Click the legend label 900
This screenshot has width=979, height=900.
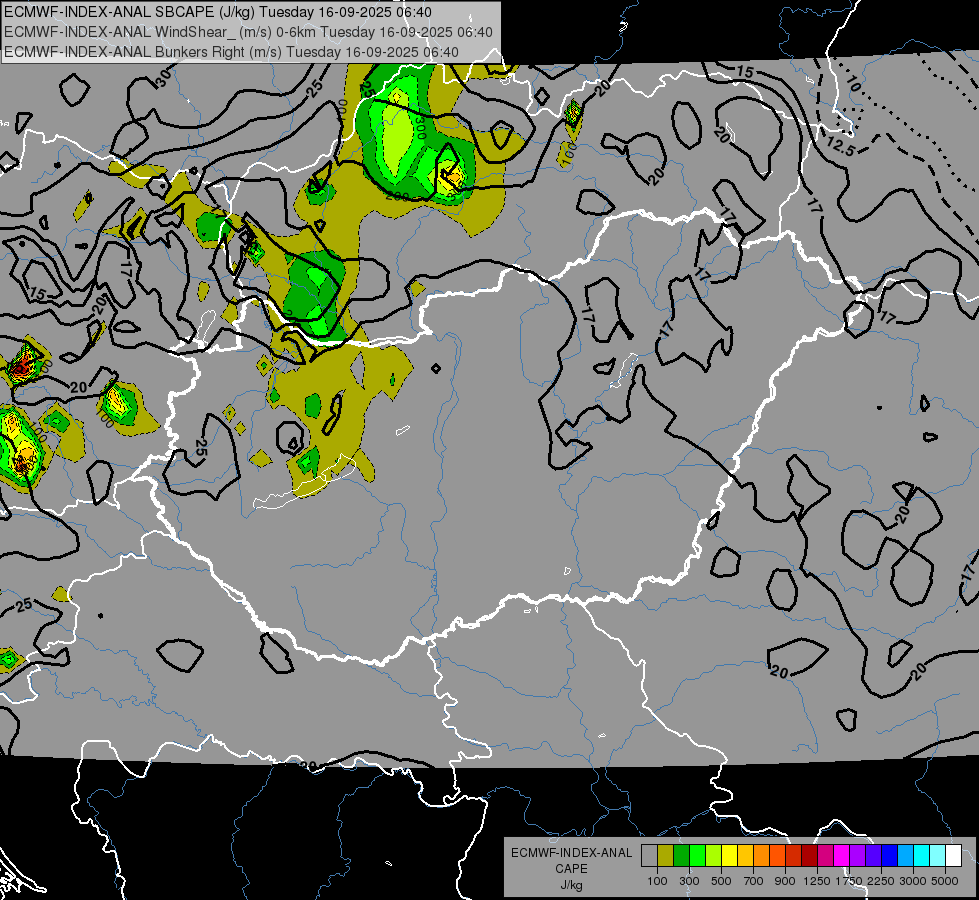click(785, 881)
